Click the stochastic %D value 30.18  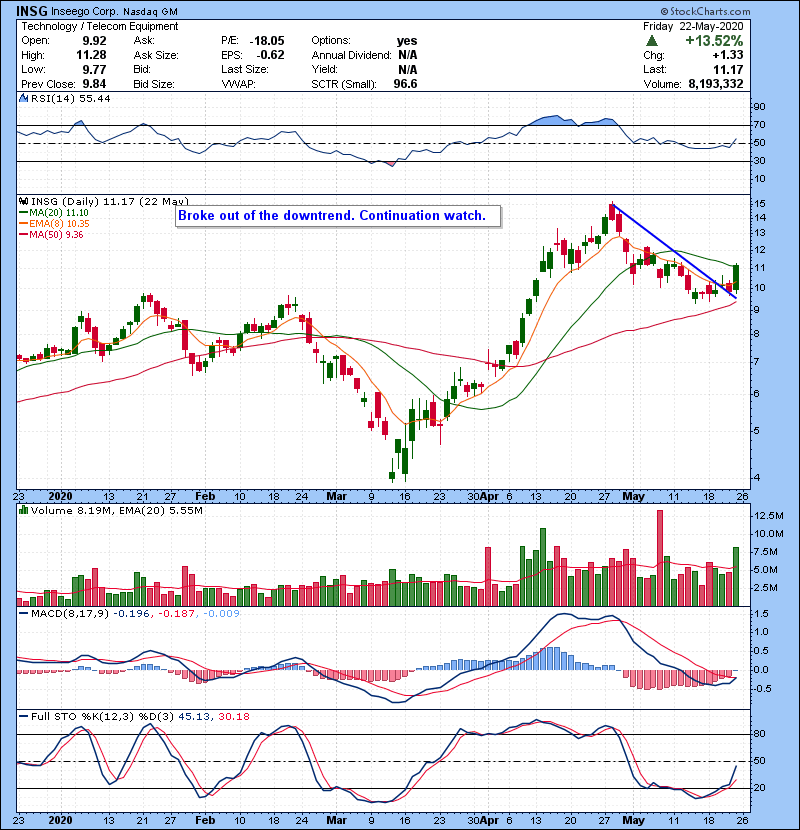coord(233,716)
